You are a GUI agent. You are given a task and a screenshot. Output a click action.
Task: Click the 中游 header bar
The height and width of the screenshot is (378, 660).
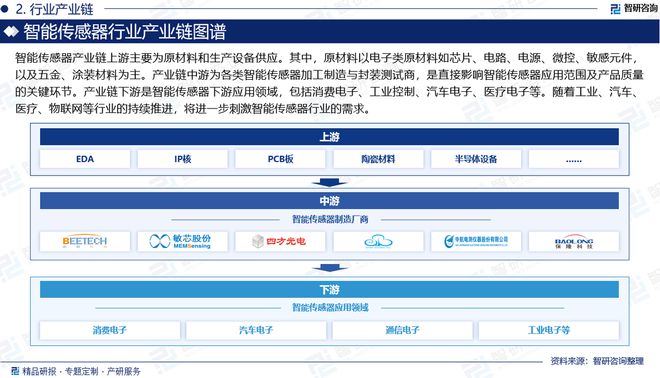pos(329,201)
